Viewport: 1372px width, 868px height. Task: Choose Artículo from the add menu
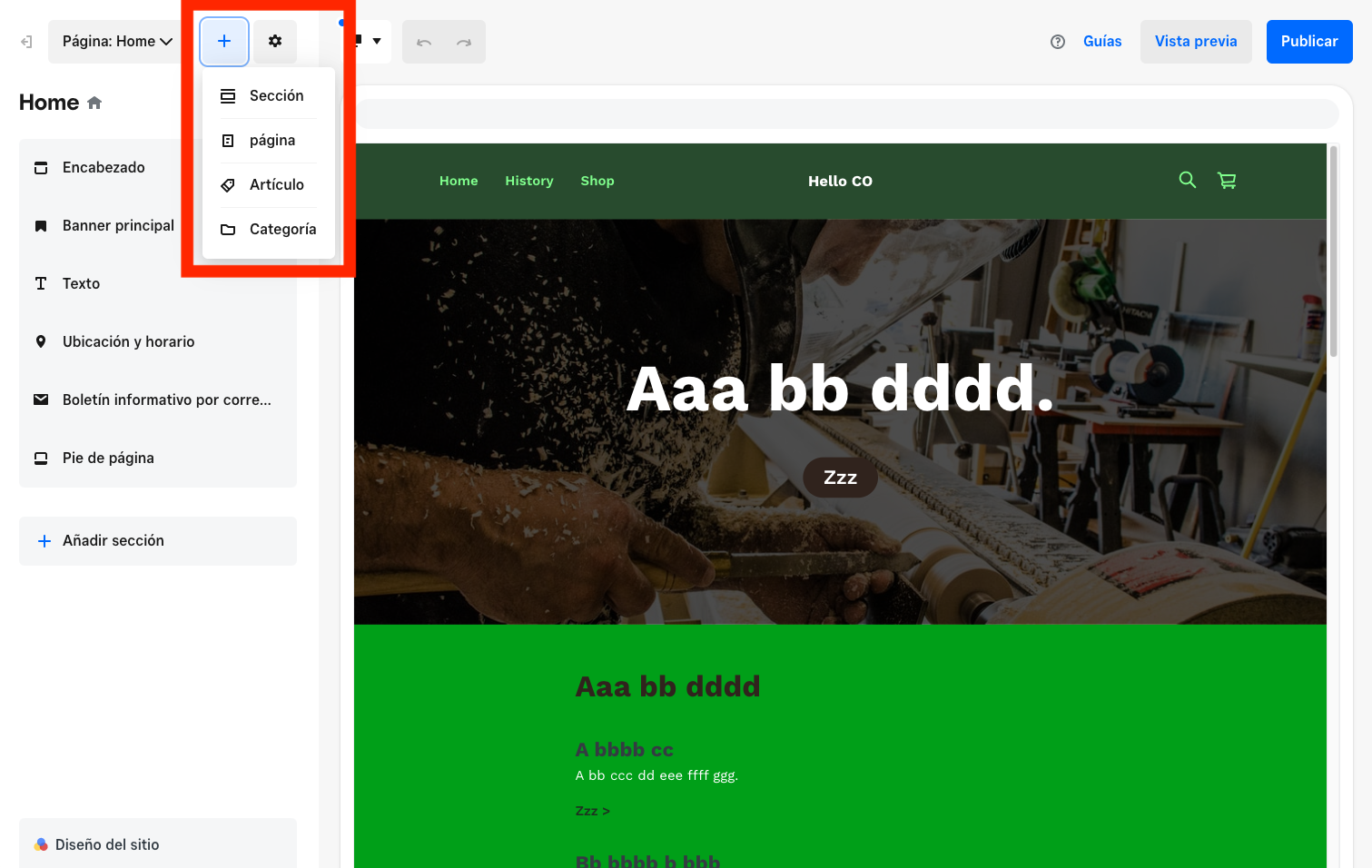pyautogui.click(x=268, y=185)
